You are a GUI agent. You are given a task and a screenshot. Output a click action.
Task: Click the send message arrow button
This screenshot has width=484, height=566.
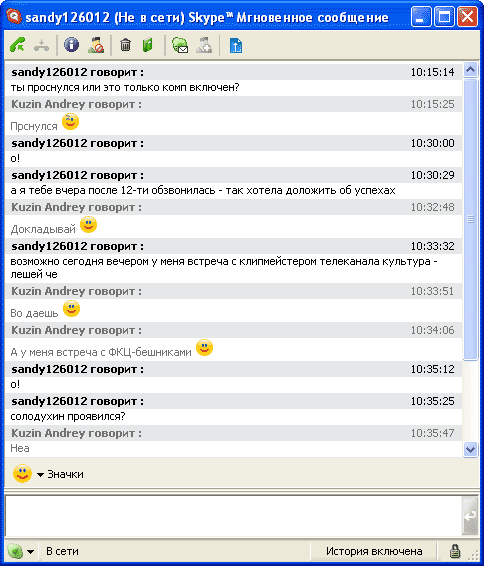[470, 515]
